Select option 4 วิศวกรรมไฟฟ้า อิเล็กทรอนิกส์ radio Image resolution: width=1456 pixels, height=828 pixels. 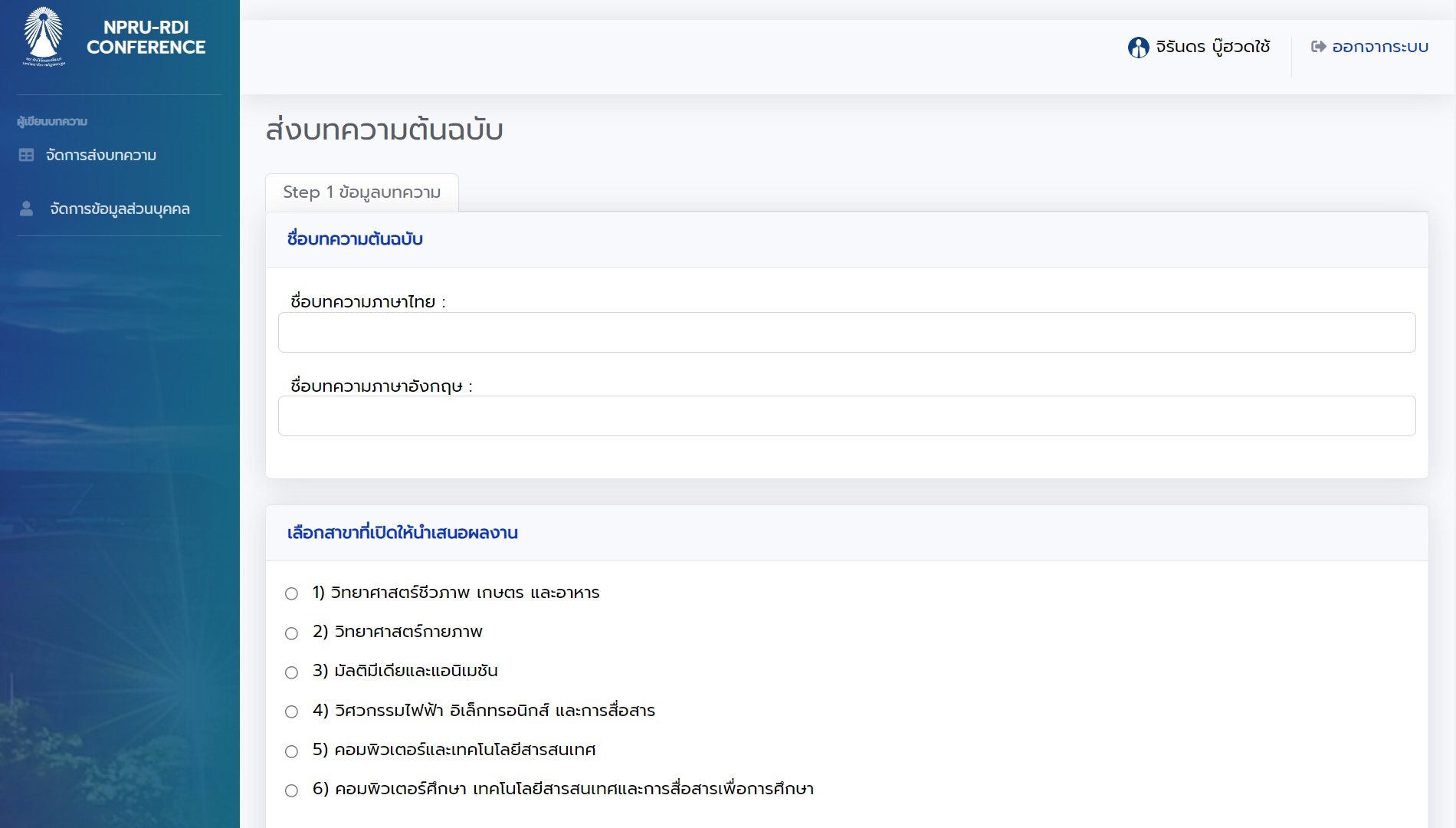click(x=291, y=711)
